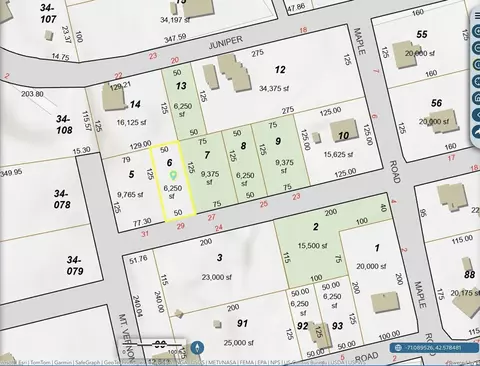Click the green marker pin in lot 6

tap(173, 175)
